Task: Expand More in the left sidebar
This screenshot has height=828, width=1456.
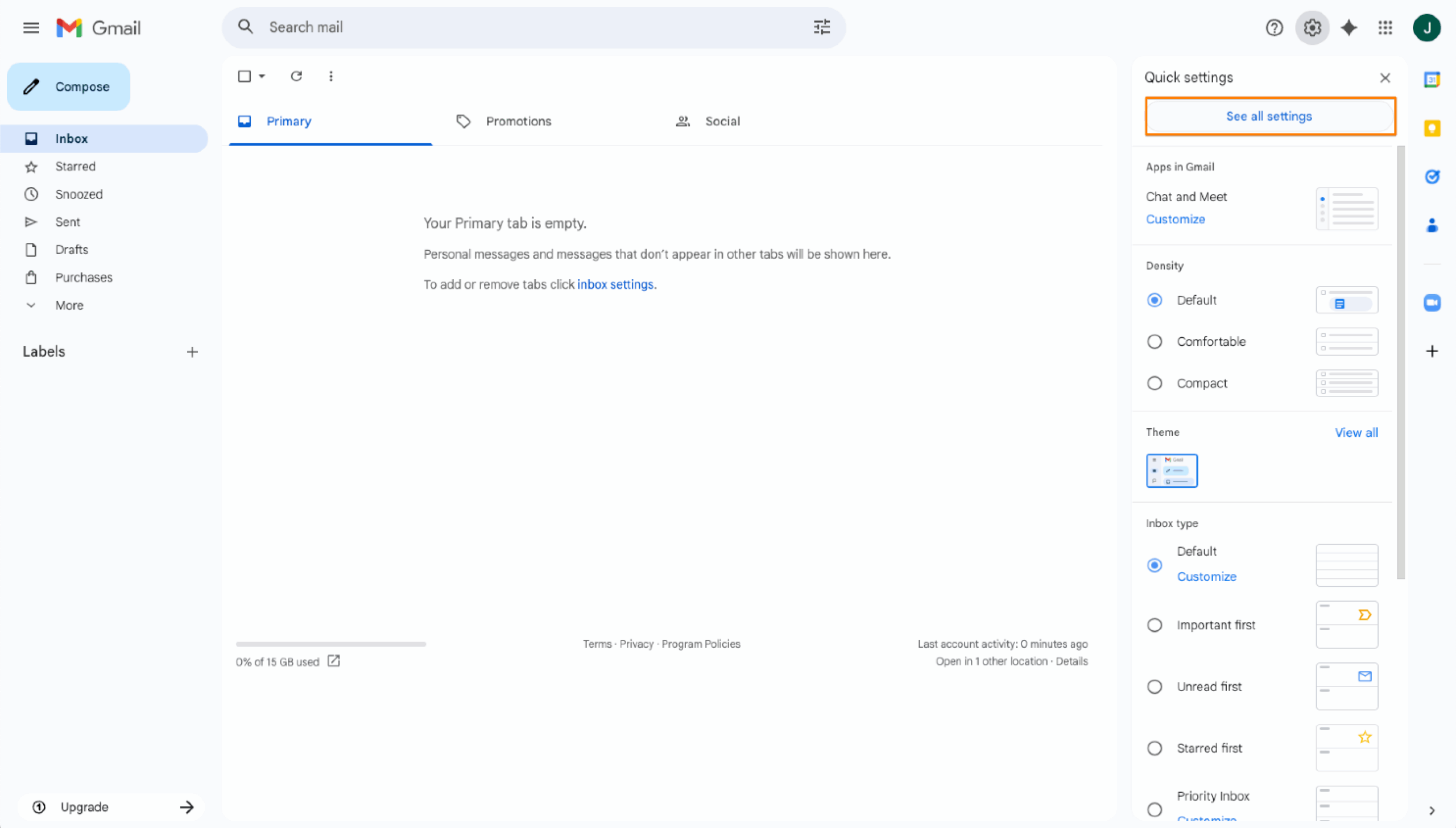Action: (69, 305)
